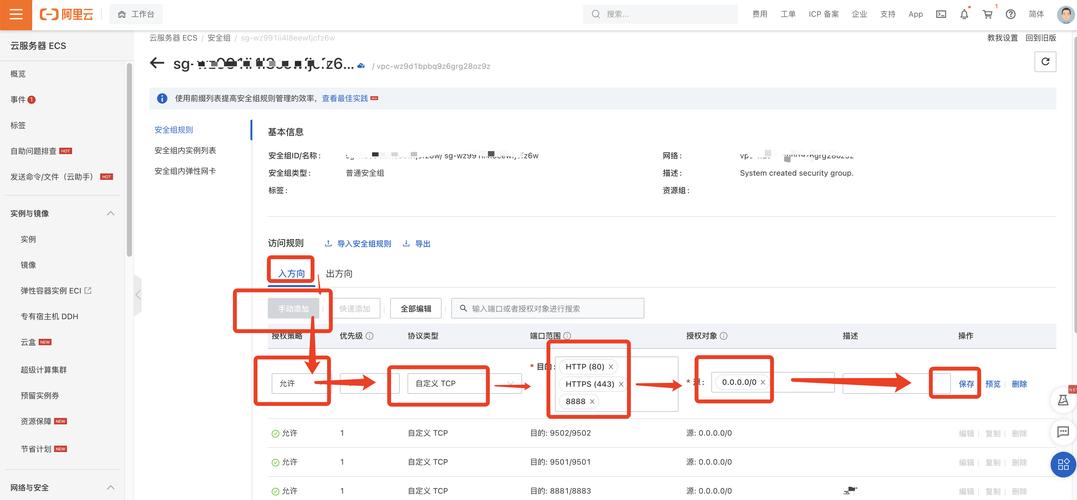Open 概览 in the ECS sidebar
This screenshot has height=500, width=1077.
click(x=18, y=74)
